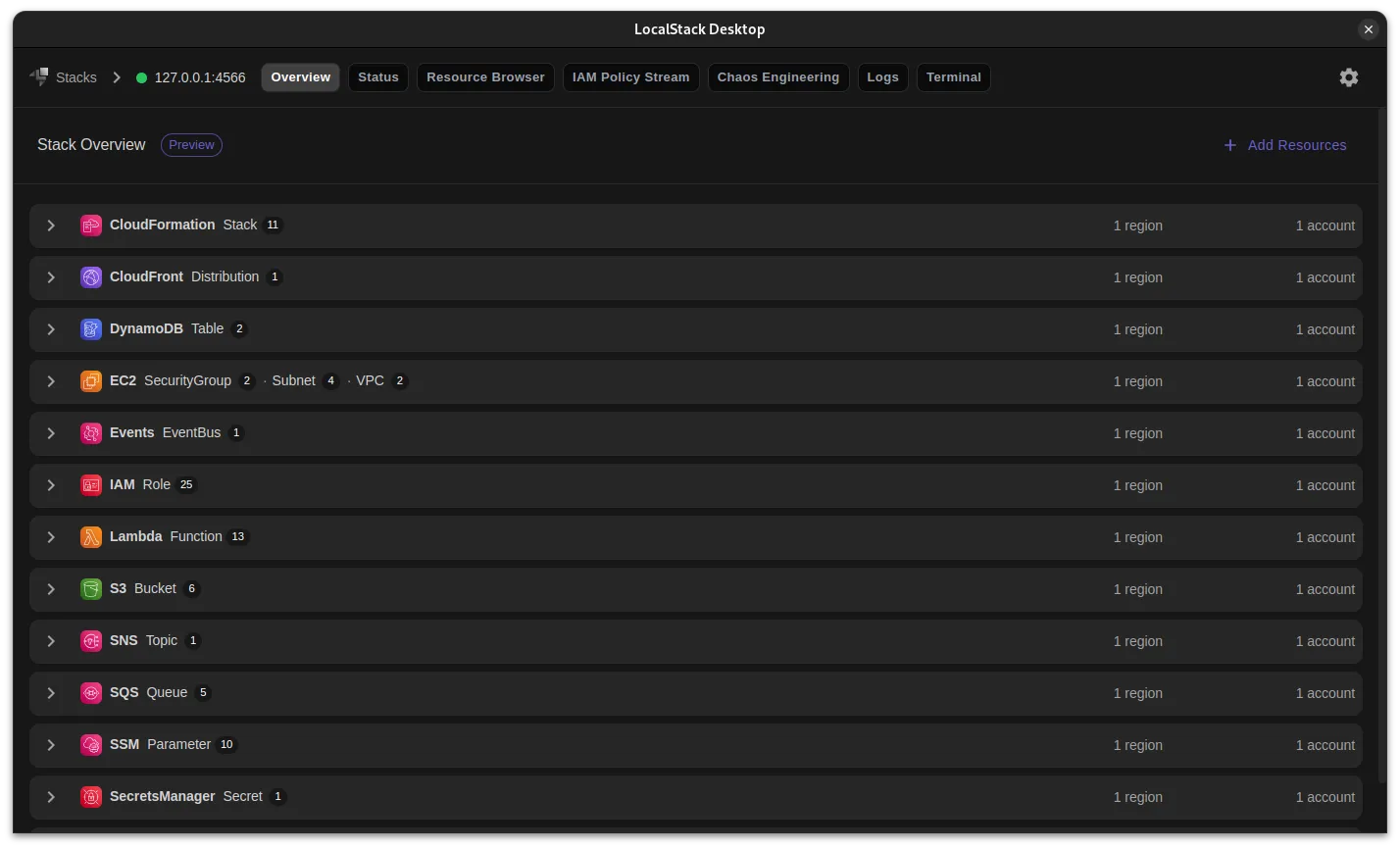The image size is (1400, 849).
Task: Open the settings gear
Action: [1349, 76]
